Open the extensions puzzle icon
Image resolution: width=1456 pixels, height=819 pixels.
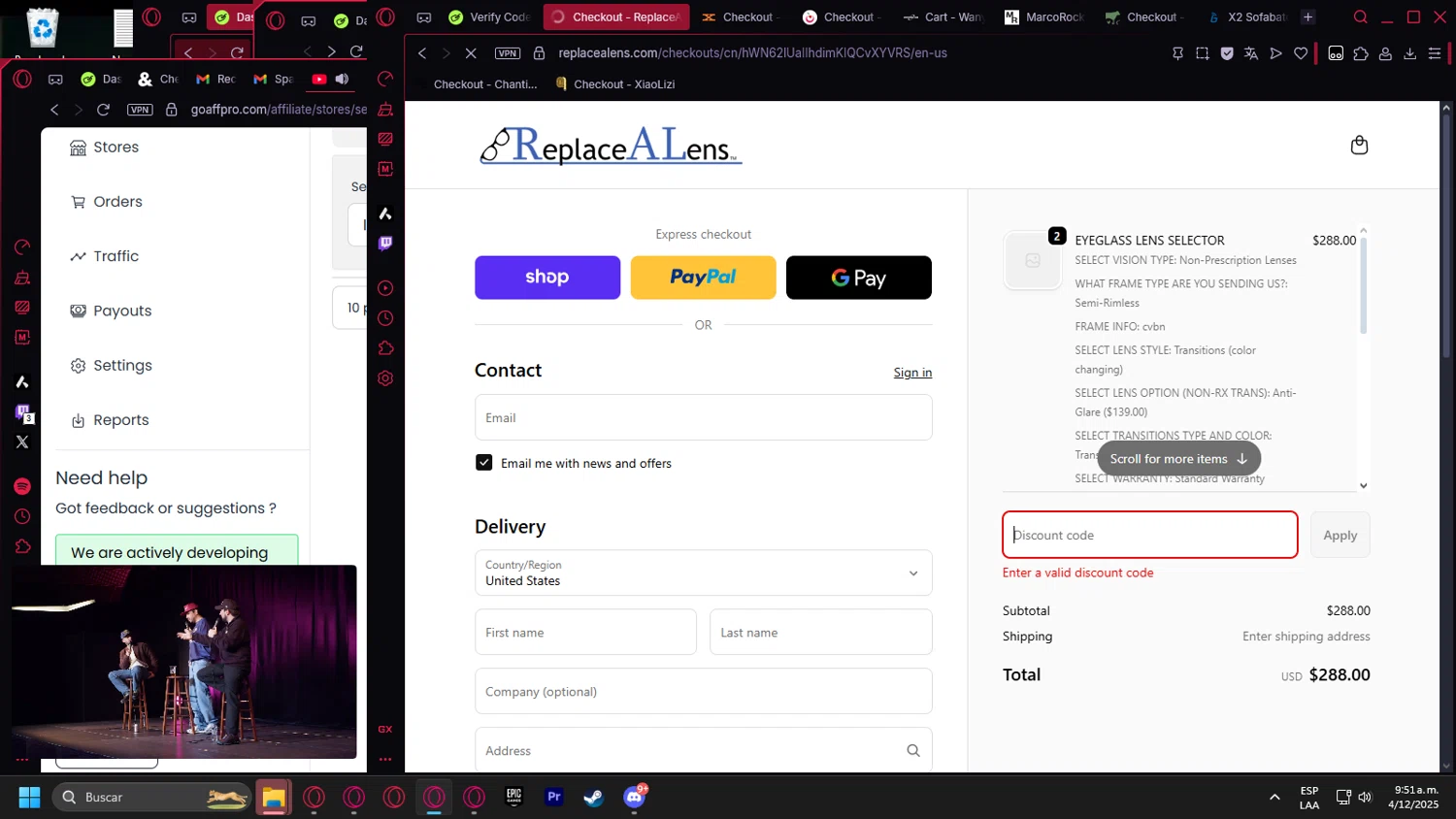pyautogui.click(x=1361, y=53)
